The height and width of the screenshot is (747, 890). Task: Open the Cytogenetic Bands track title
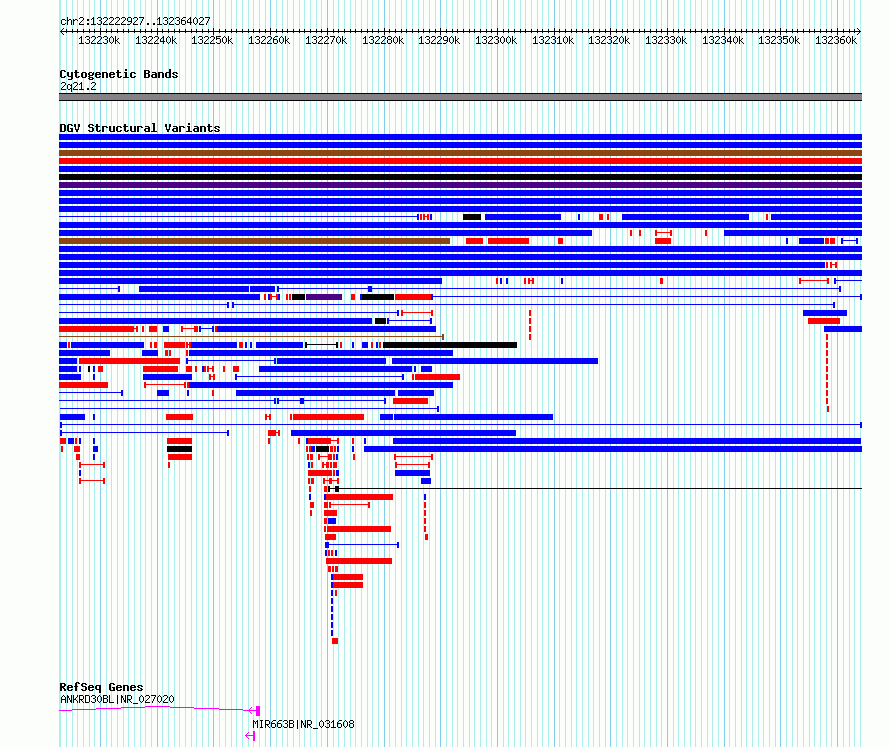click(x=119, y=74)
